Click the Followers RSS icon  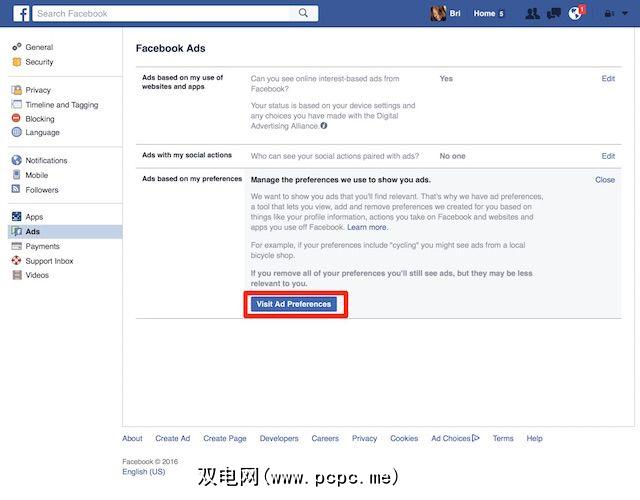(x=16, y=189)
